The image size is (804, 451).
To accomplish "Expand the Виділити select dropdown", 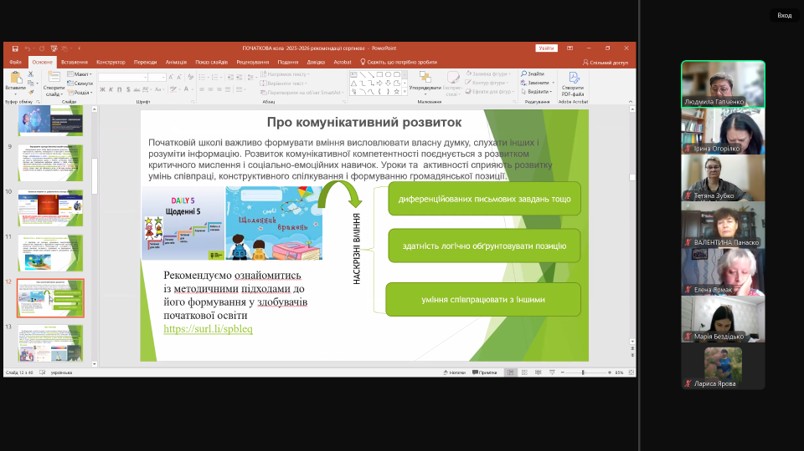I will pos(535,91).
